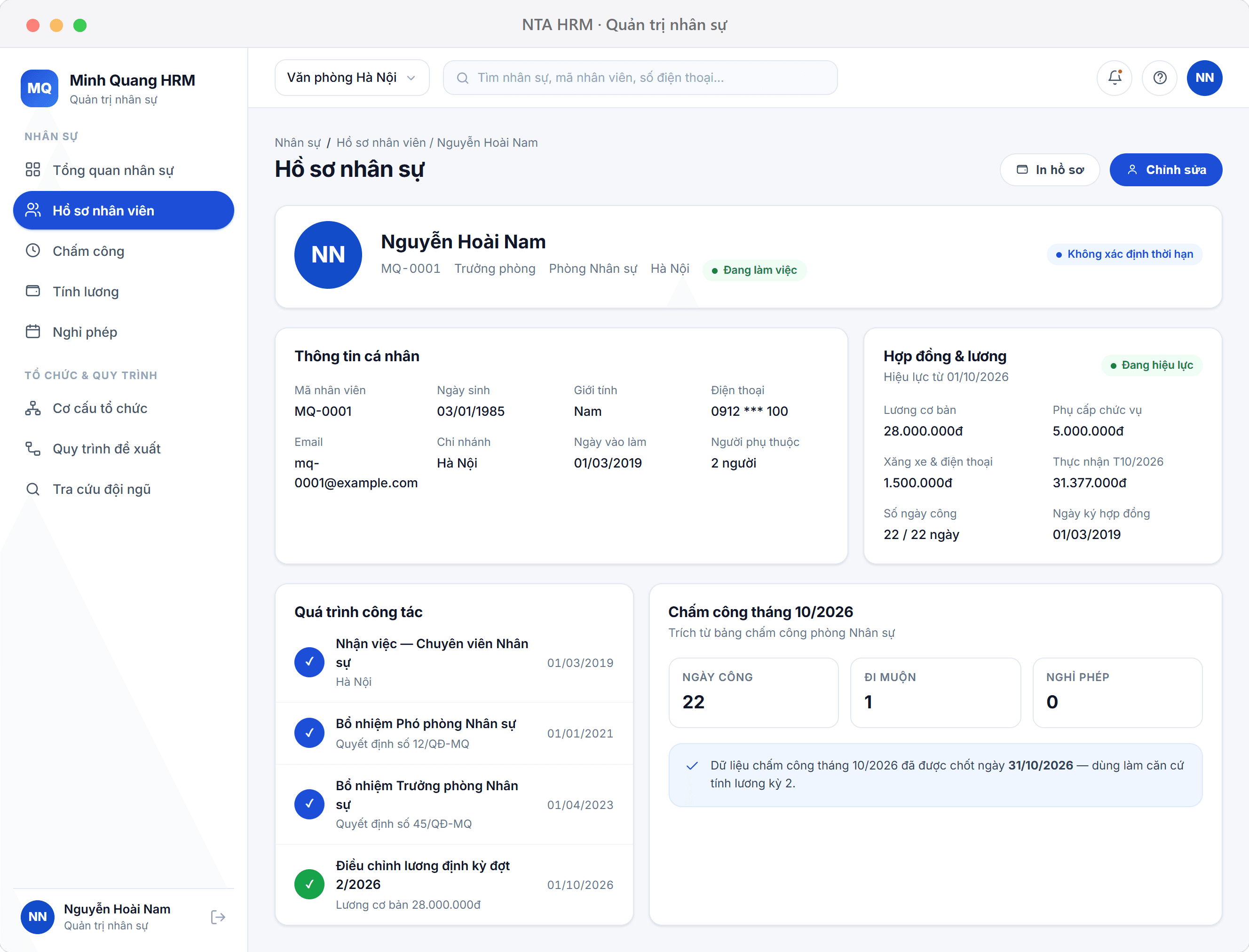Screen dimensions: 1249x952
Task: Click the Đang làm việc status badge
Action: tap(754, 270)
